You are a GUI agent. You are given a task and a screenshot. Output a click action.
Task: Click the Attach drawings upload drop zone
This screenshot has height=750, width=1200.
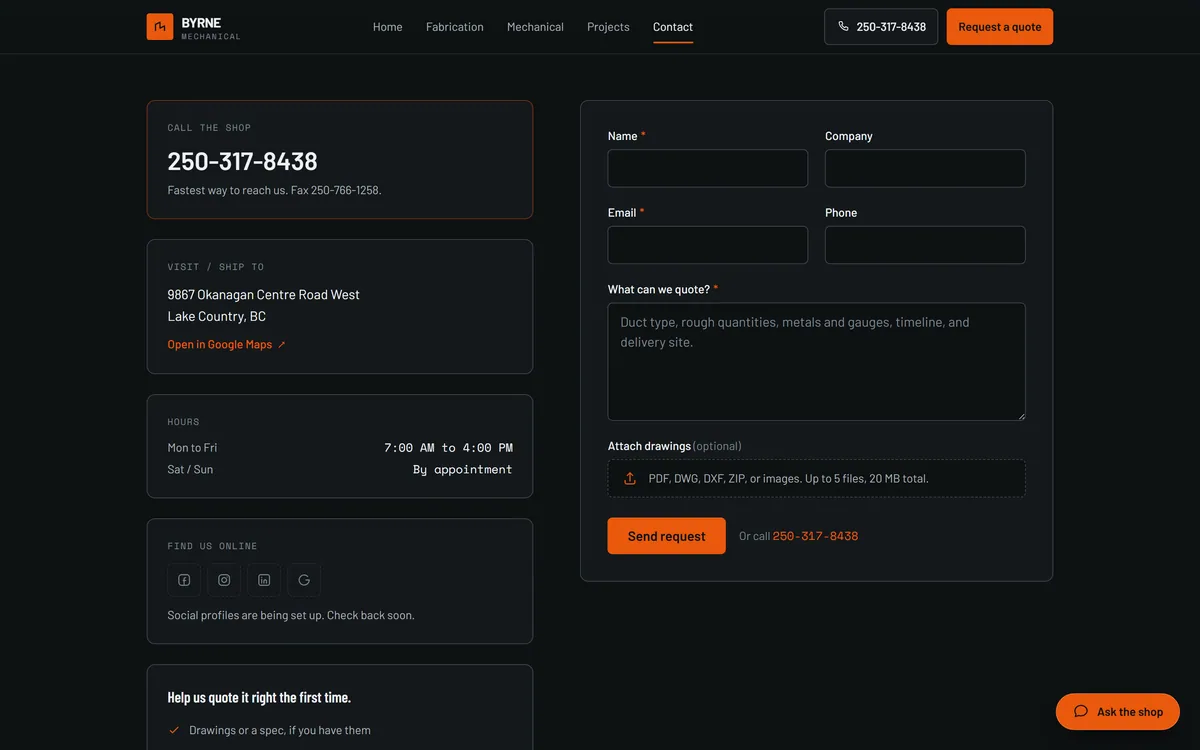coord(817,479)
